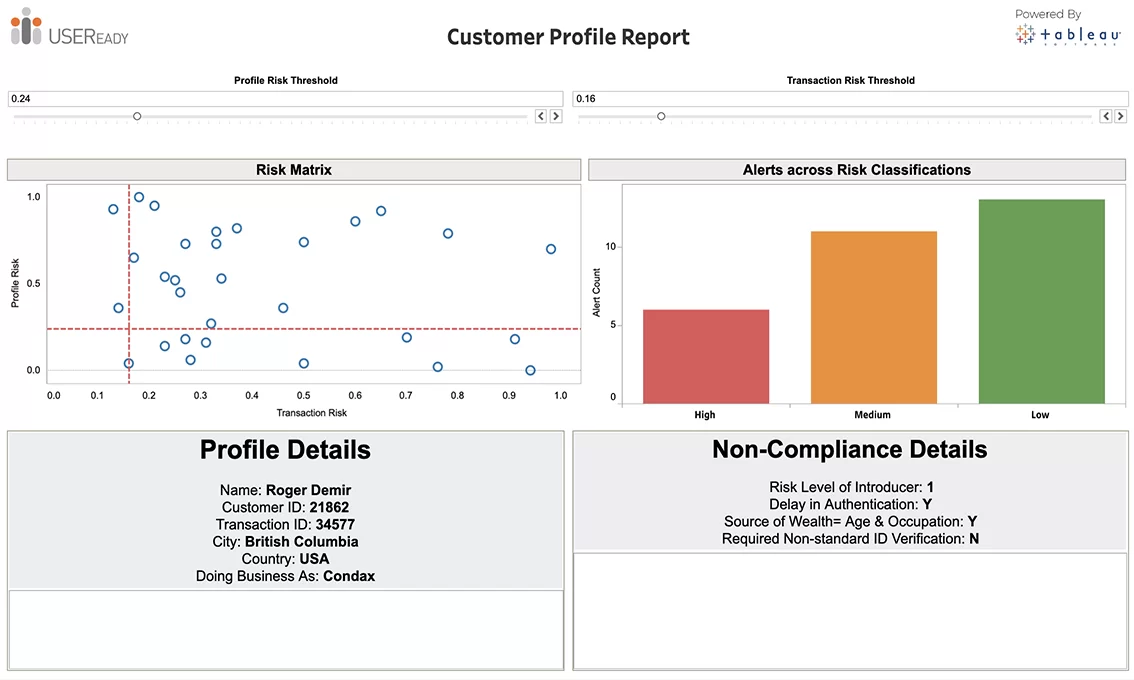Click the Transaction Risk Threshold slider handle
Image resolution: width=1134 pixels, height=680 pixels.
[661, 116]
